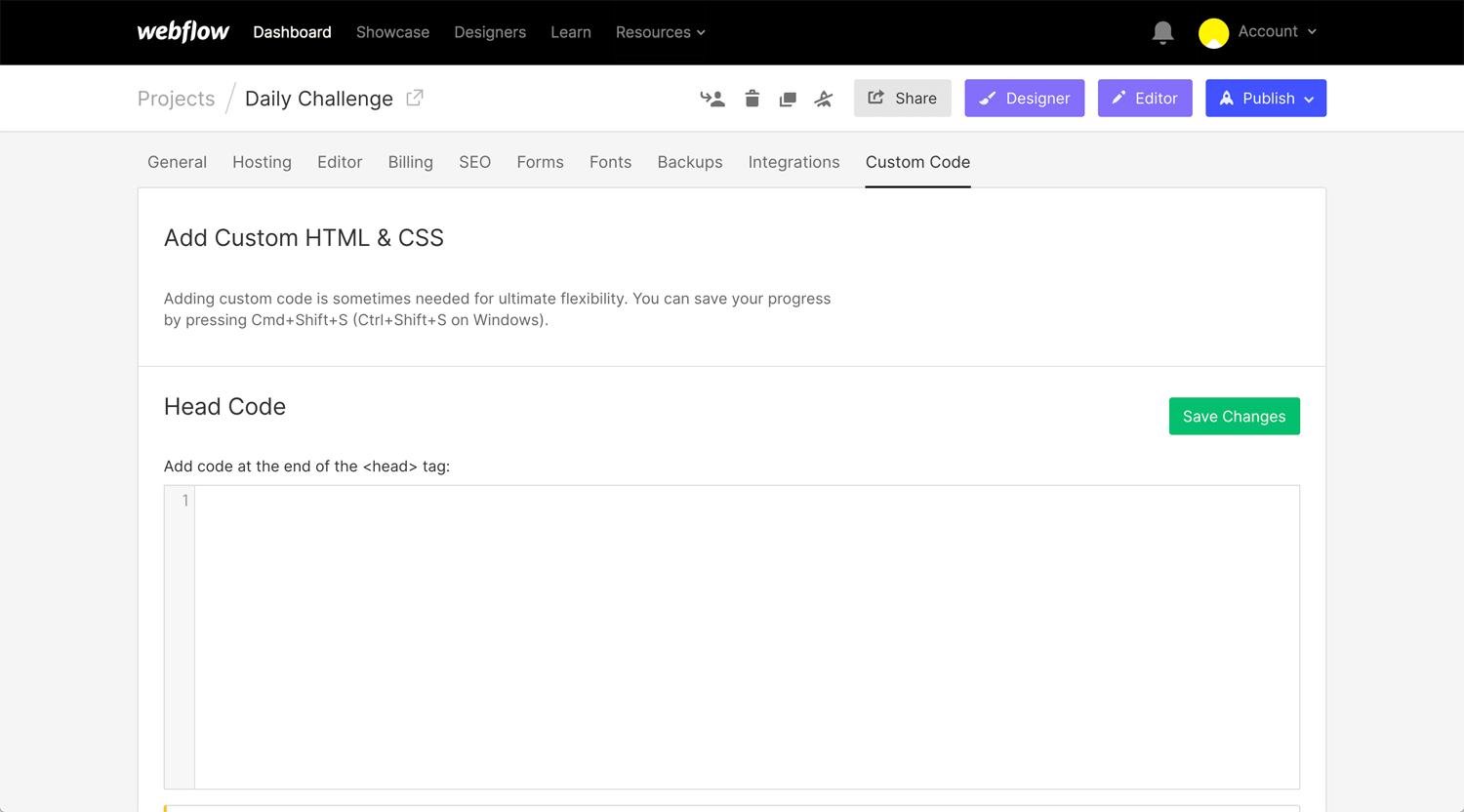
Task: Open Showcase in top navigation
Action: point(392,32)
